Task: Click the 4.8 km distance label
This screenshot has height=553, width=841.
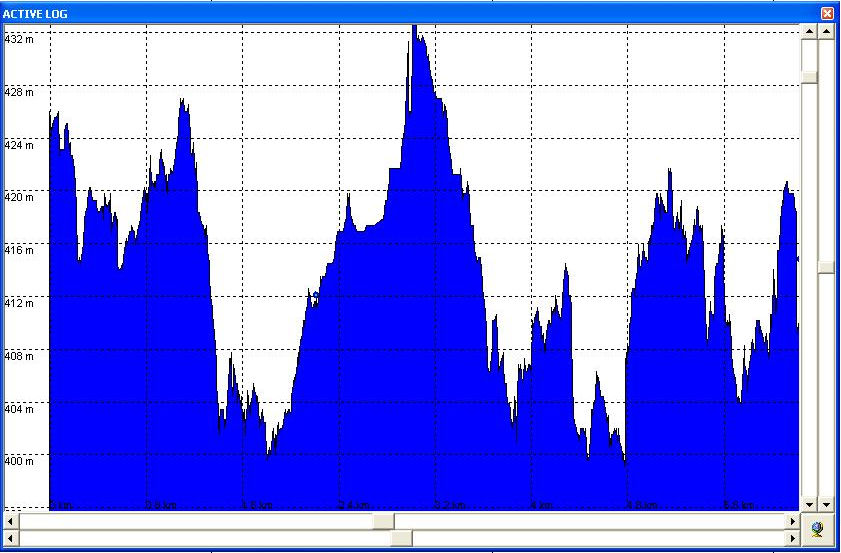Action: click(643, 505)
